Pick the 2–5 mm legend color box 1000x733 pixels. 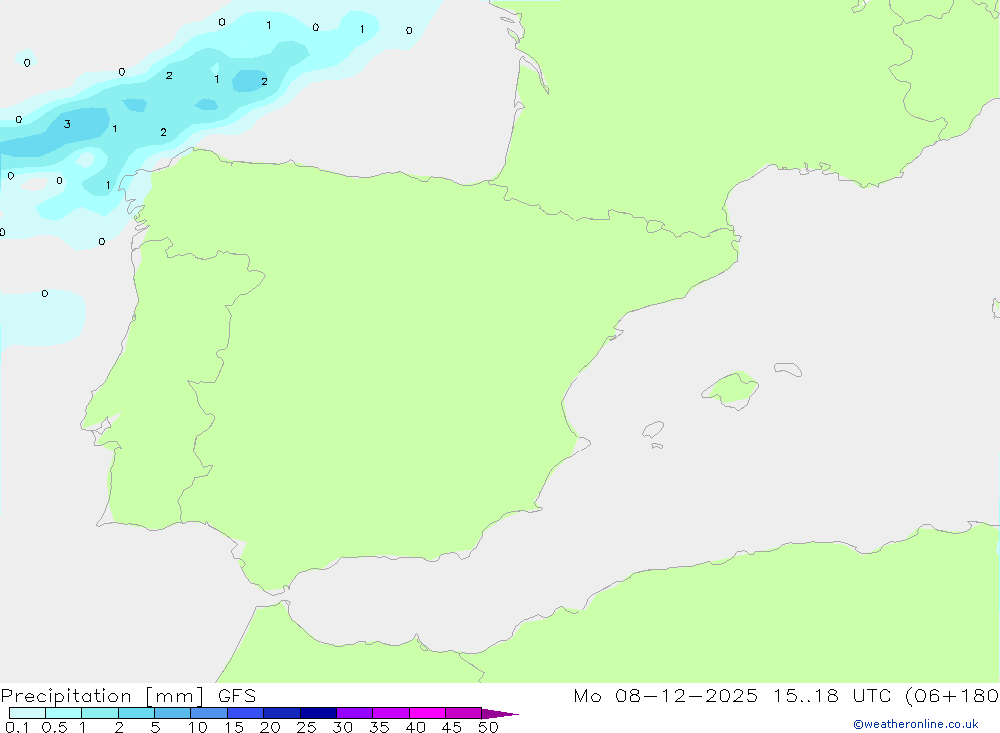[x=136, y=713]
